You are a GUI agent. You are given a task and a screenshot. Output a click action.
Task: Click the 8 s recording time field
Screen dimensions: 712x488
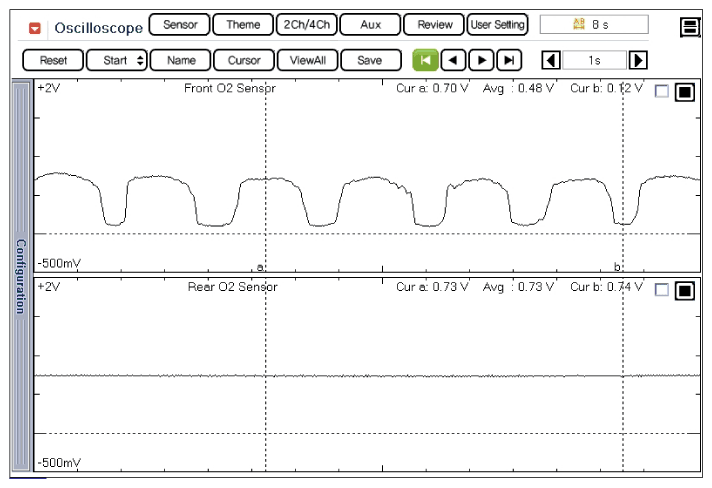(593, 25)
